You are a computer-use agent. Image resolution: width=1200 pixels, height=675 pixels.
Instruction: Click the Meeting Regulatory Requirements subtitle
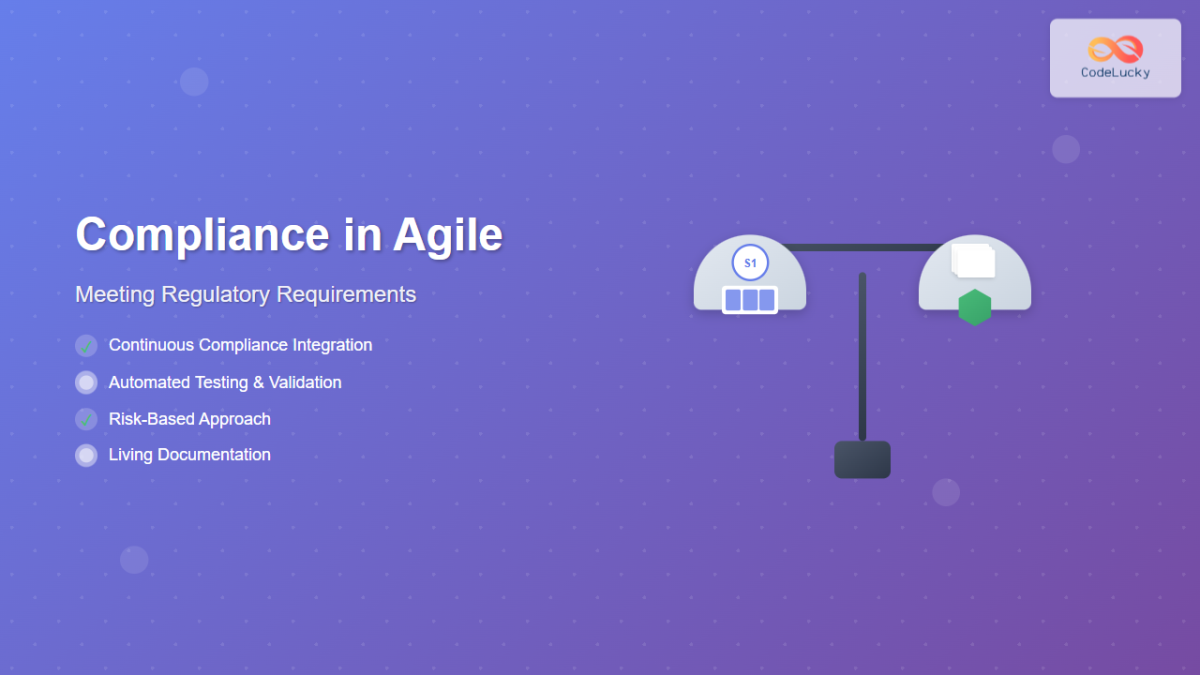(245, 294)
